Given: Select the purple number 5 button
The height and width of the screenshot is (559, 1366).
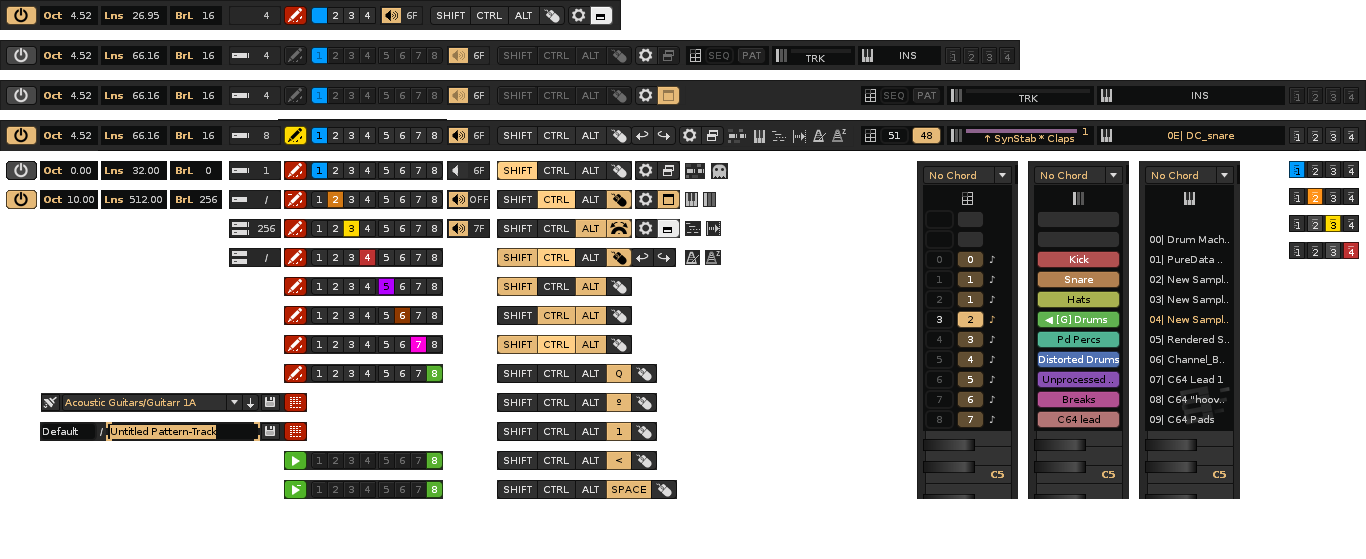Looking at the screenshot, I should (x=385, y=287).
